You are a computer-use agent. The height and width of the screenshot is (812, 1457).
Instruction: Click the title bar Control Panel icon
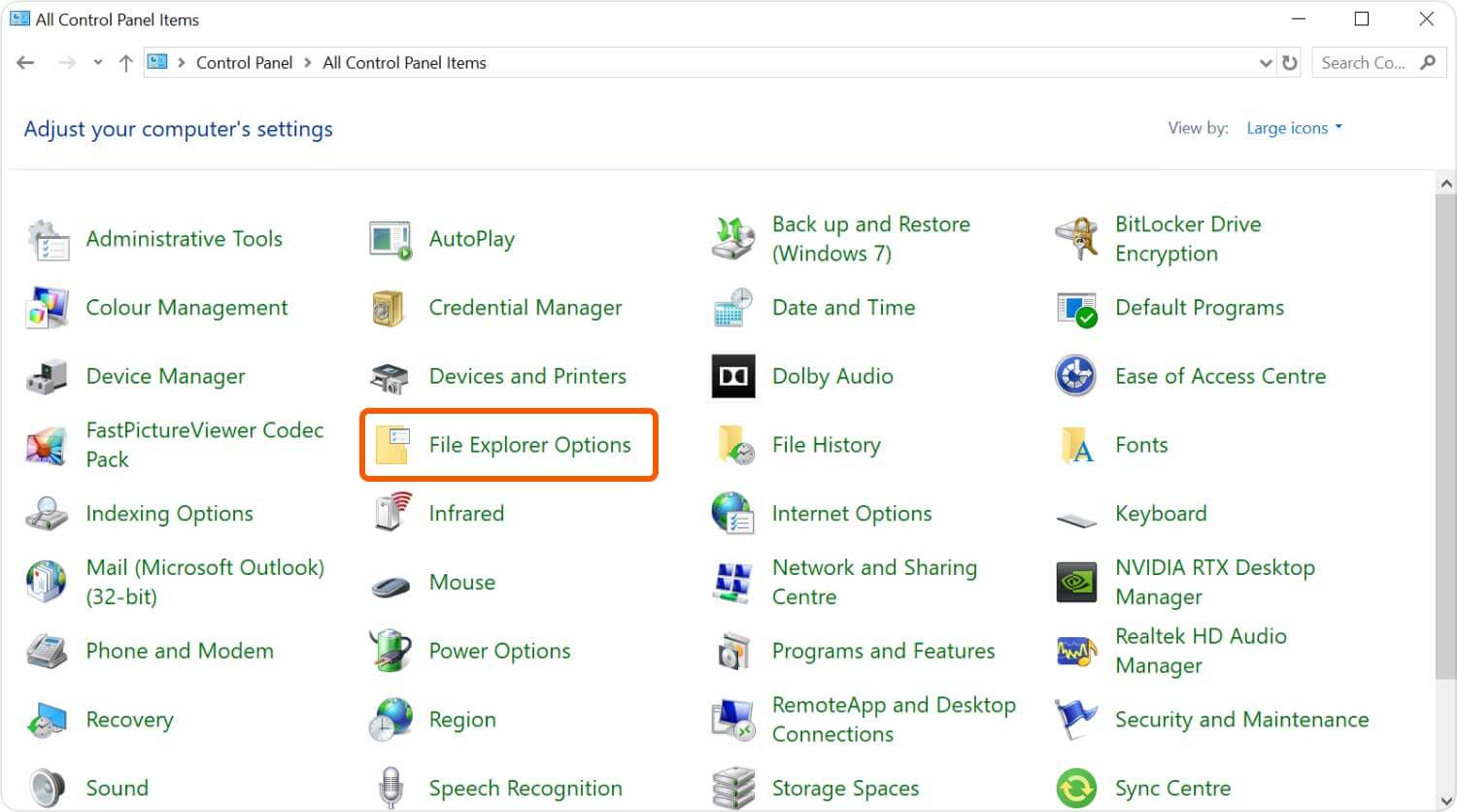coord(19,18)
